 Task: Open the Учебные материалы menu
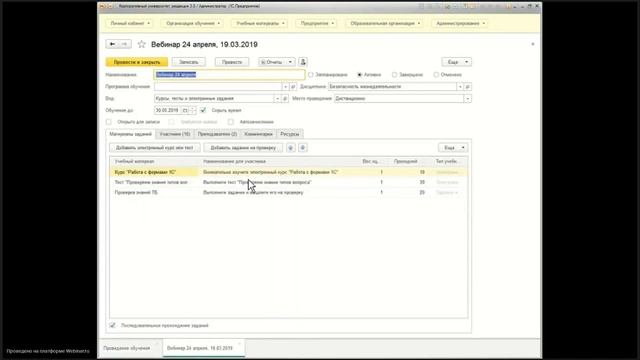[260, 23]
